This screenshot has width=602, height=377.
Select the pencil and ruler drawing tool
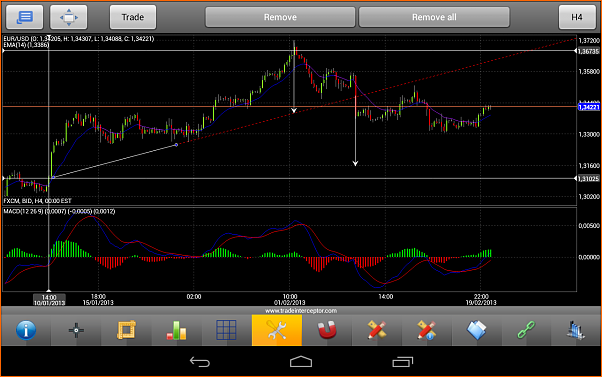tap(377, 330)
